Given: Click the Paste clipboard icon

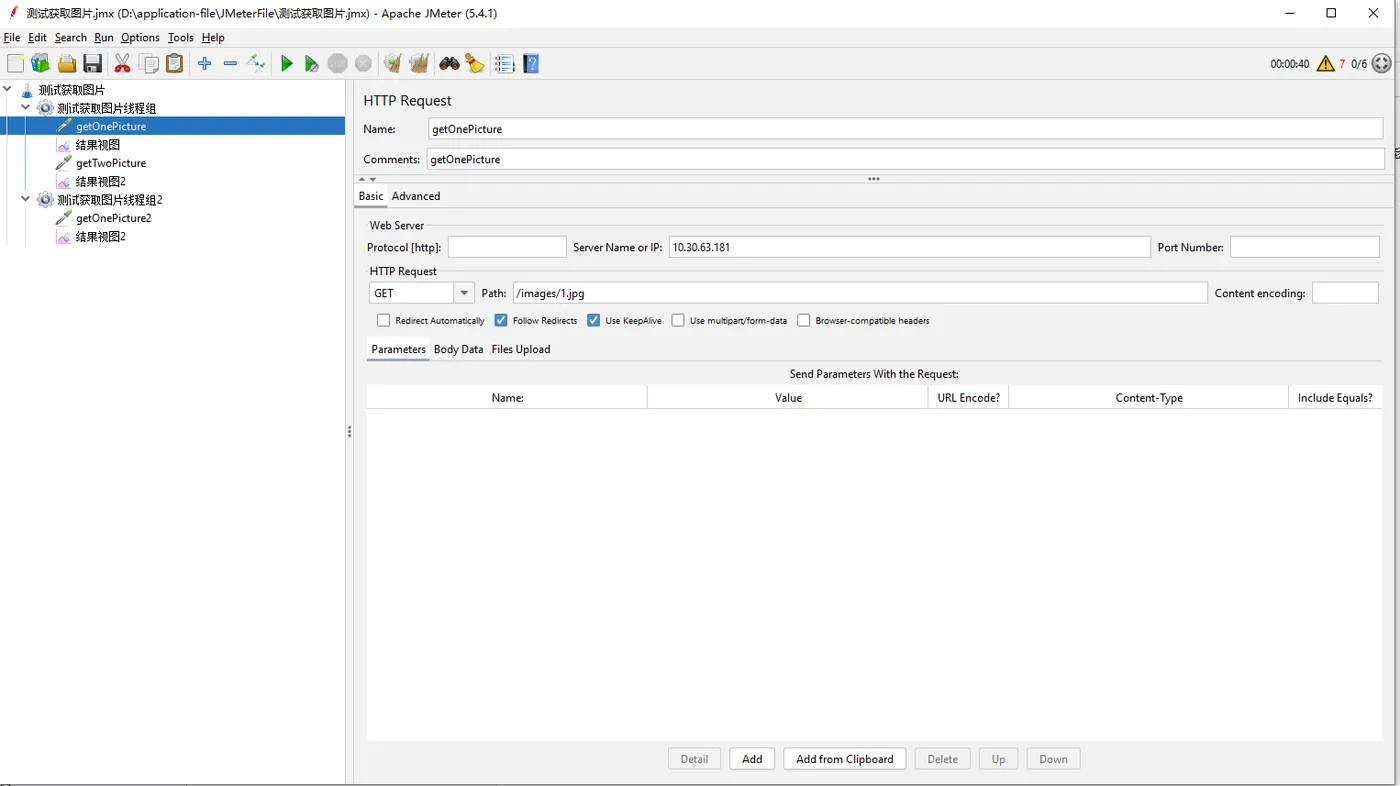Looking at the screenshot, I should [x=174, y=64].
